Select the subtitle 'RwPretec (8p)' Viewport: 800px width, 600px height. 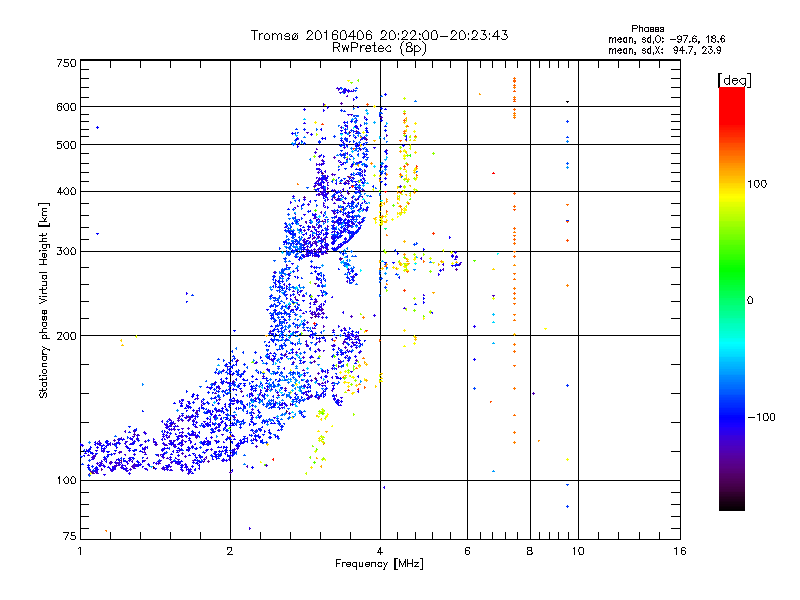379,48
